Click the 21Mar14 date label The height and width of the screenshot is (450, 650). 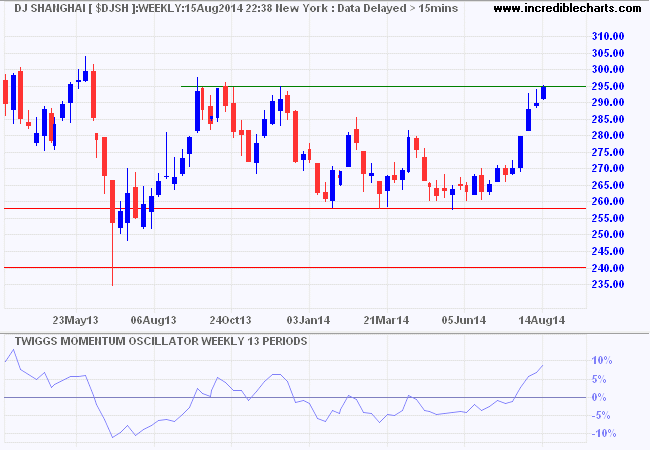pyautogui.click(x=386, y=320)
